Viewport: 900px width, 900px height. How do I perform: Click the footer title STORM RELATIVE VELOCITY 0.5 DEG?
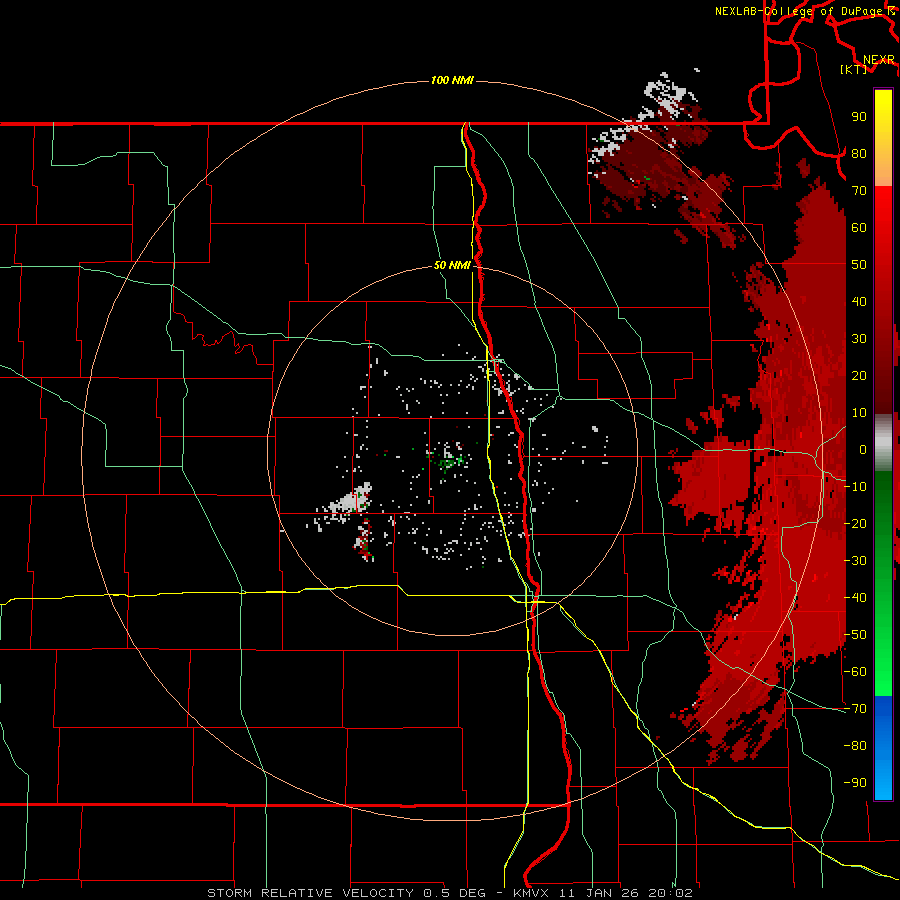point(346,893)
